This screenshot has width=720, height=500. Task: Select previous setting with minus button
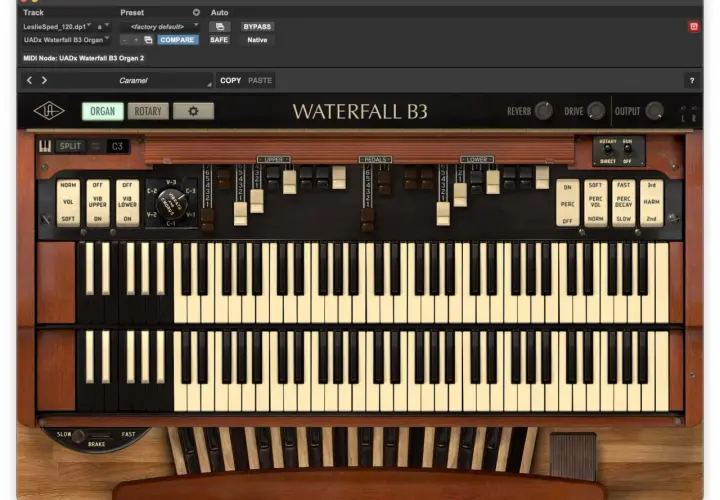tap(124, 40)
